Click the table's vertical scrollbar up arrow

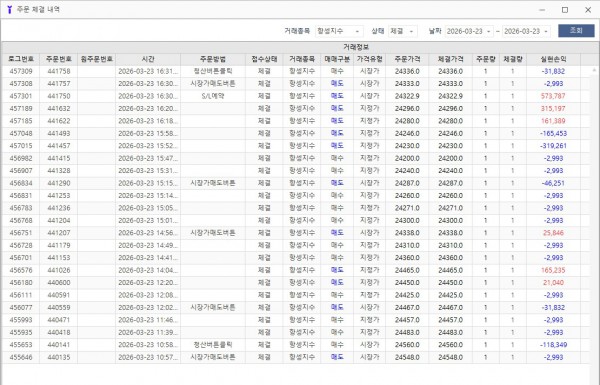tap(594, 70)
